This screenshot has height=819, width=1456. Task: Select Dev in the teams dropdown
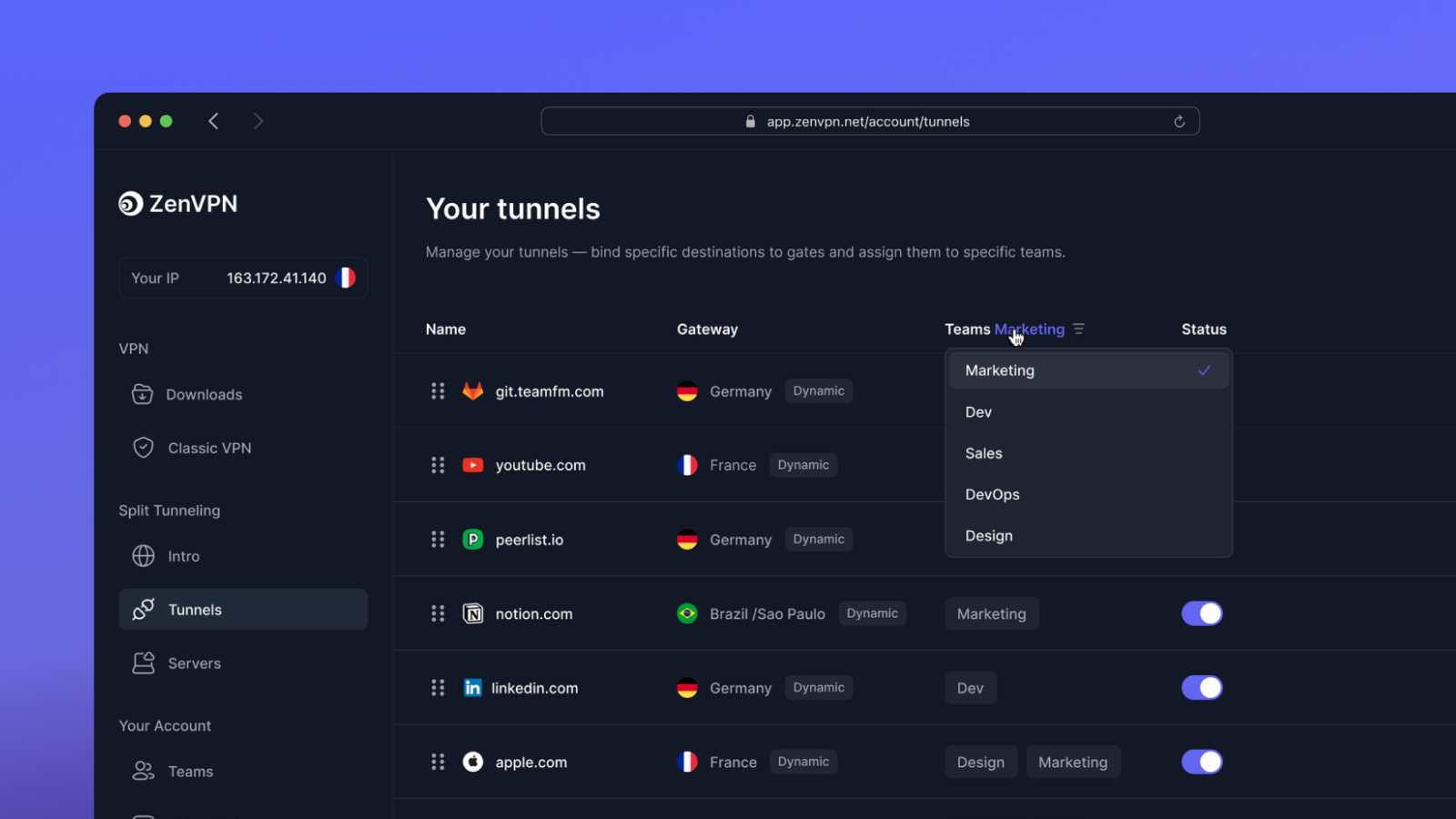tap(1088, 412)
